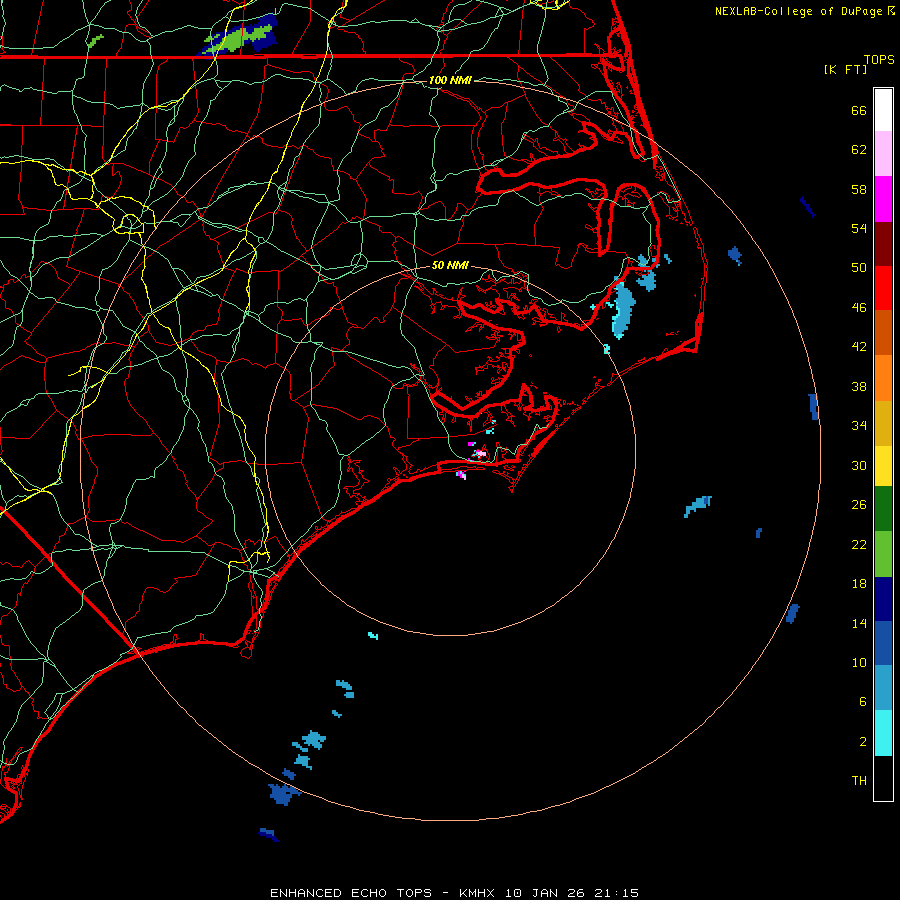
Task: Select the "54" scale value
Action: coord(859,228)
